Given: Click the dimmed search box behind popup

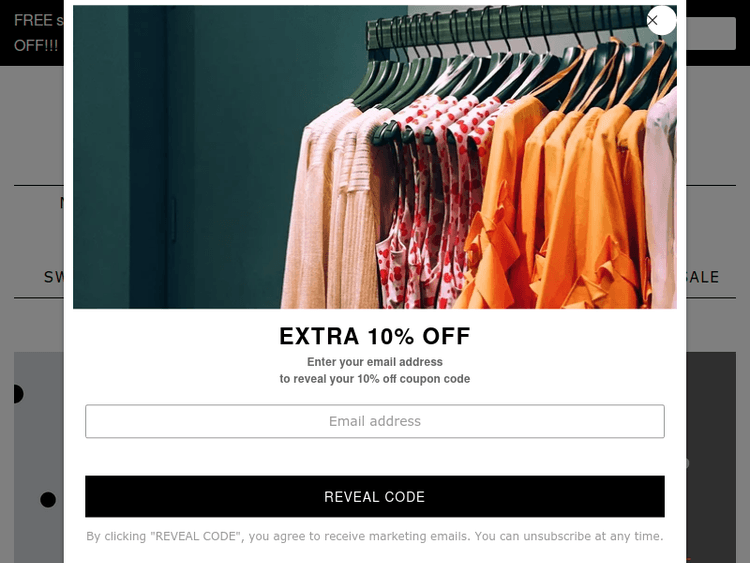Looking at the screenshot, I should 711,33.
